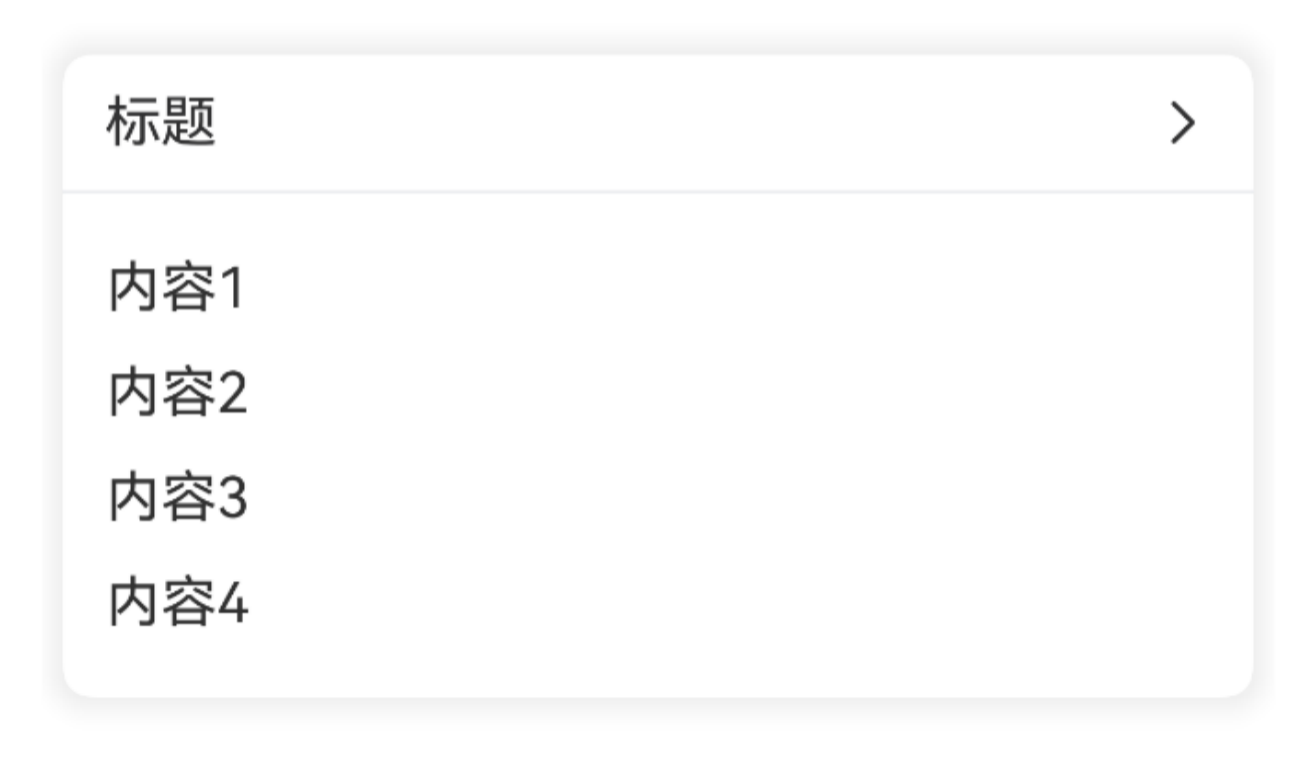1316x758 pixels.
Task: Click the third content line 内容3
Action: pos(177,500)
